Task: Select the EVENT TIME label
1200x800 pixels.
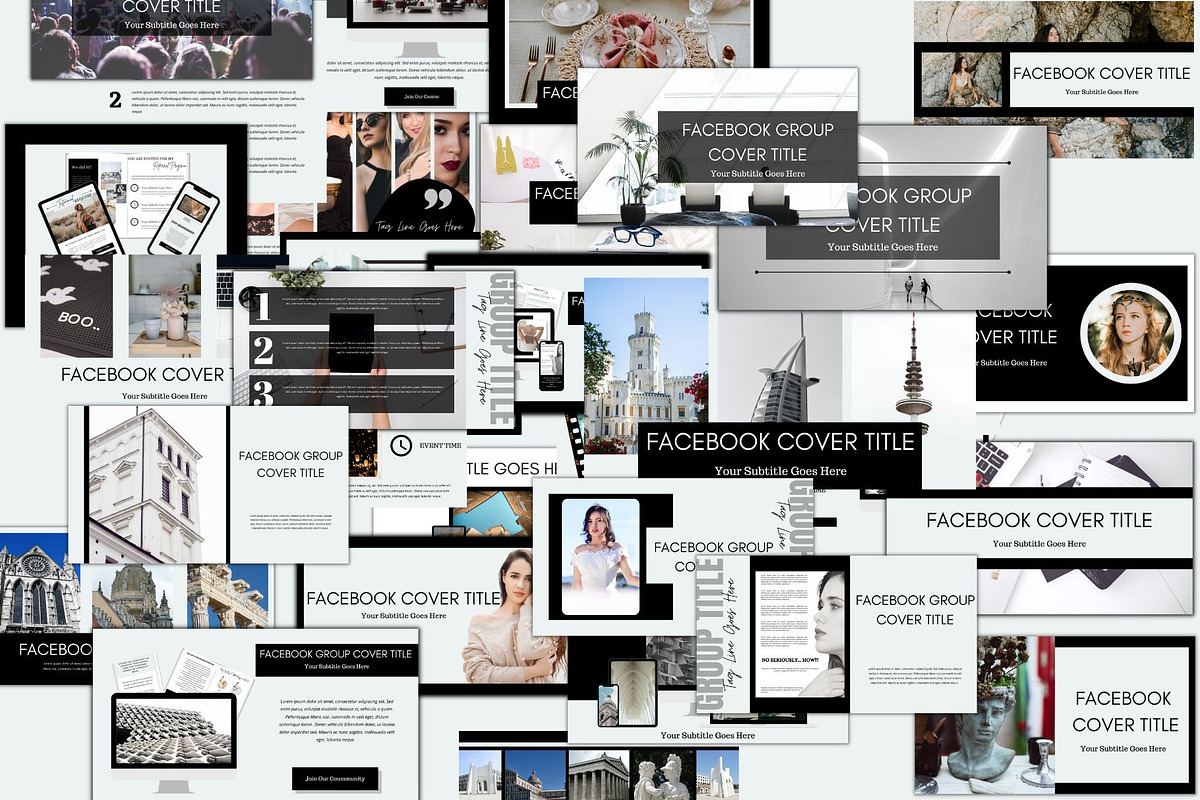Action: coord(440,445)
